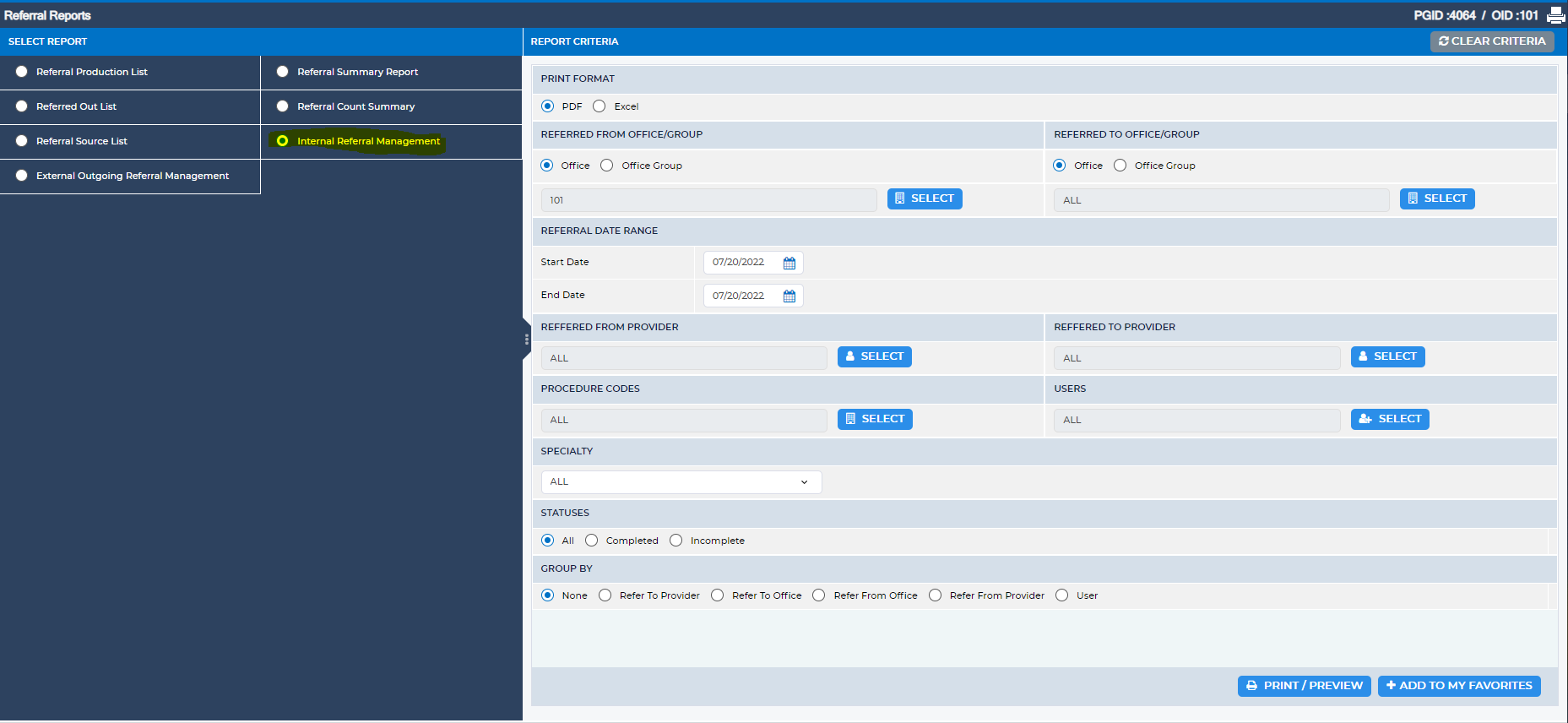Image resolution: width=1568 pixels, height=723 pixels.
Task: Set status filter to Completed
Action: point(592,541)
